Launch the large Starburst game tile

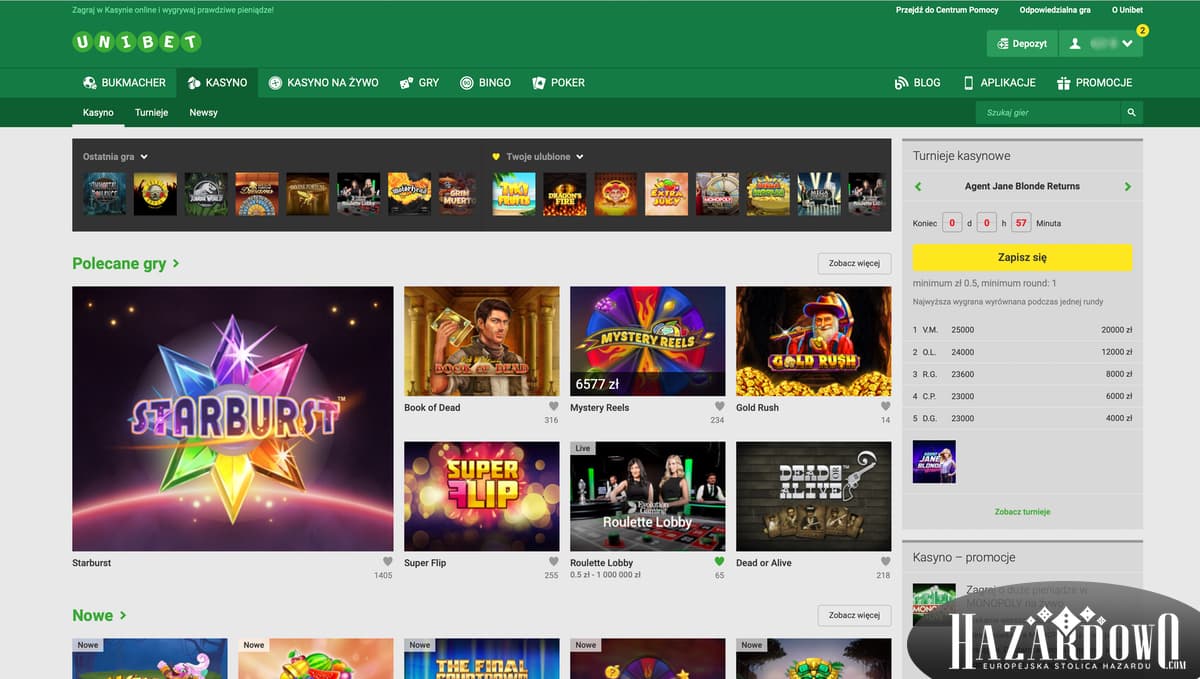click(x=232, y=419)
